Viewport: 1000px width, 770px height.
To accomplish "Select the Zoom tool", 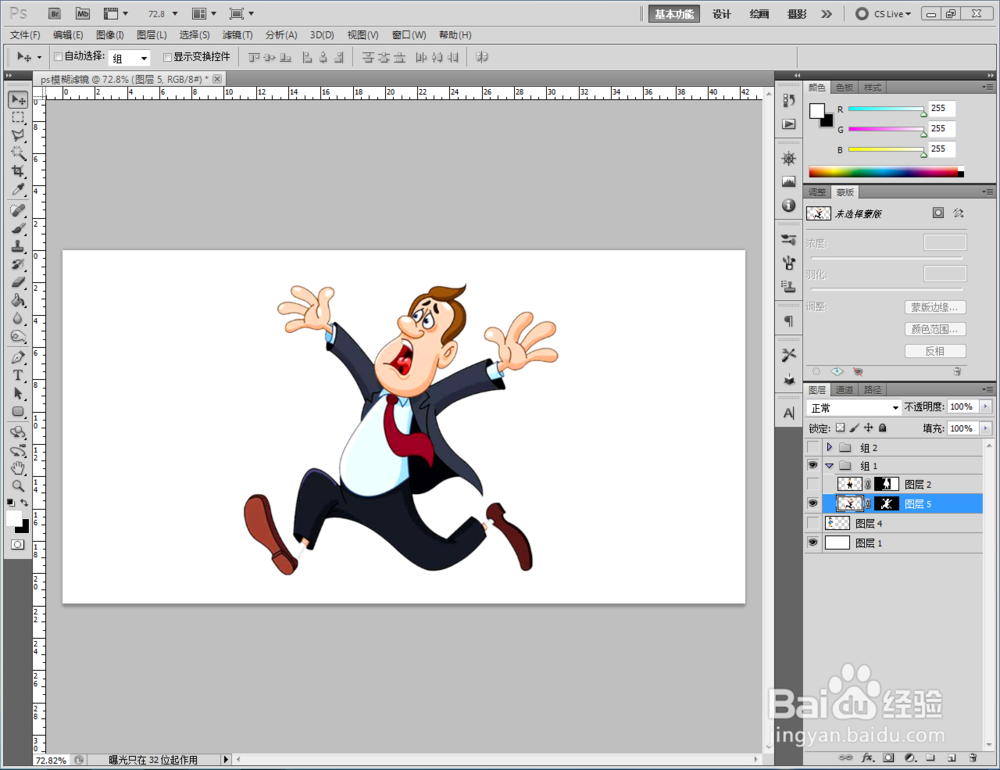I will 18,486.
